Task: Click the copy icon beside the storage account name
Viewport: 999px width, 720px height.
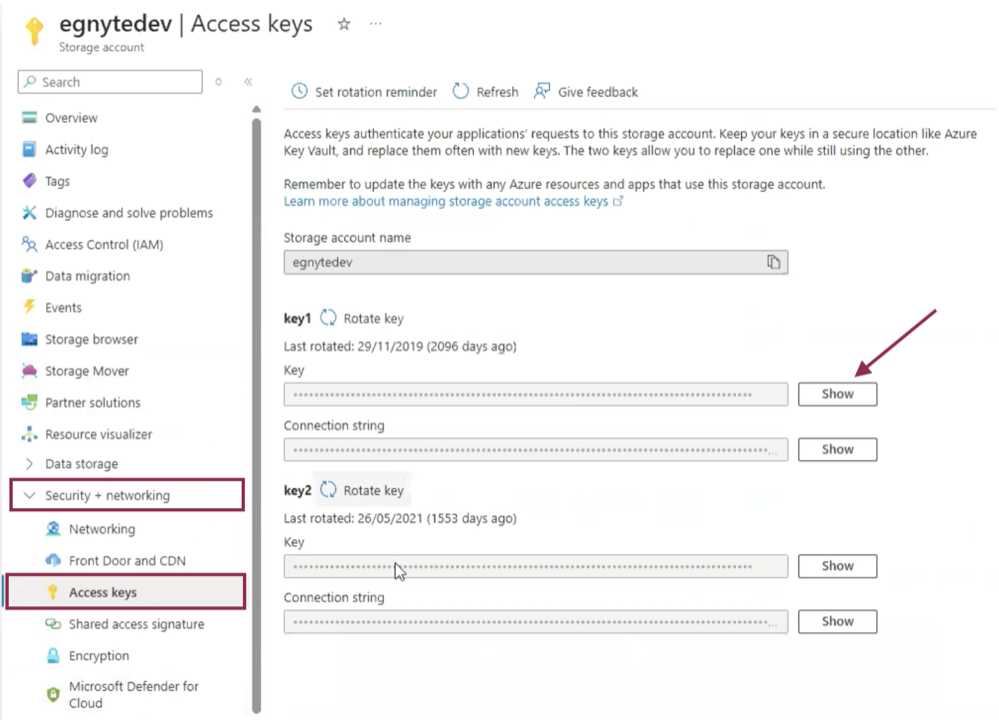Action: [x=773, y=262]
